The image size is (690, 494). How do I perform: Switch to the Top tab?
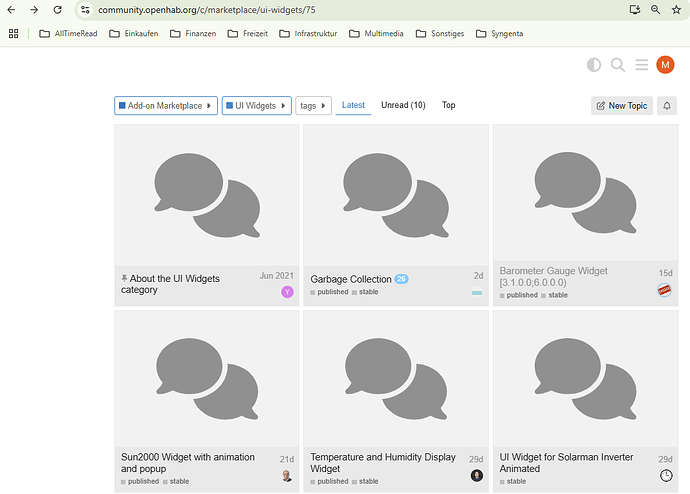tap(448, 105)
